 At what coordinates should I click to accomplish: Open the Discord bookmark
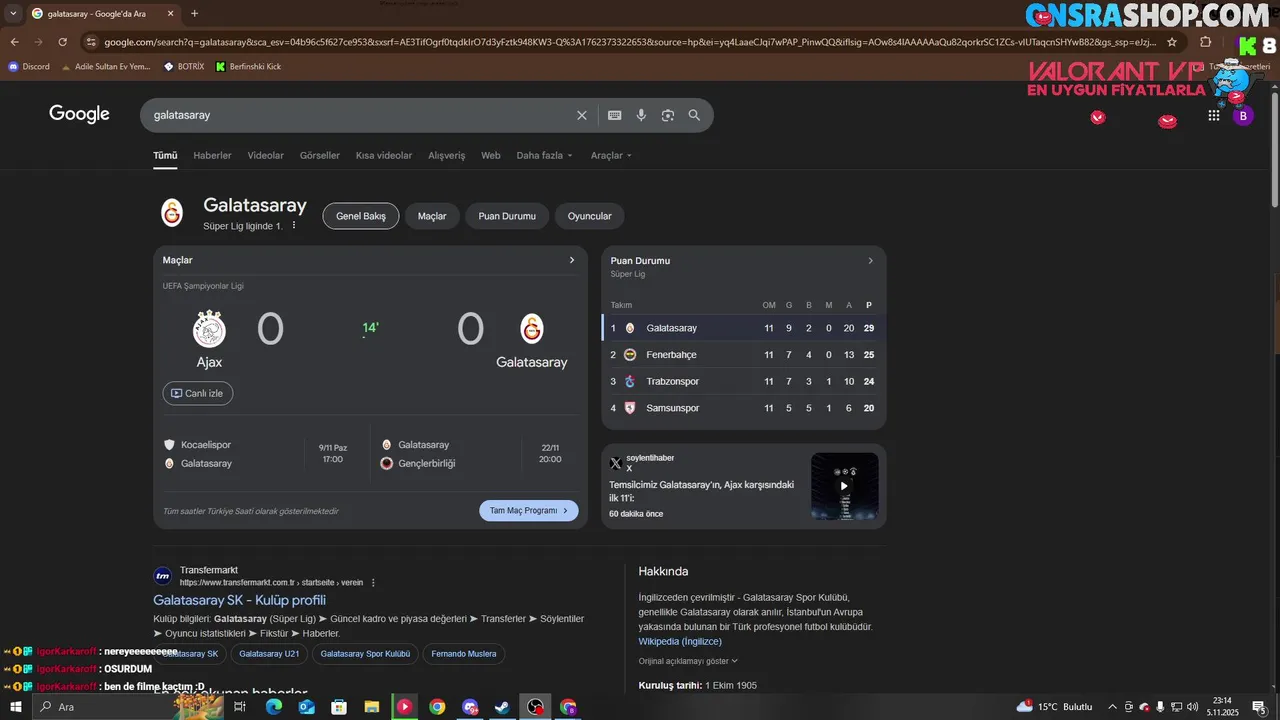click(29, 66)
